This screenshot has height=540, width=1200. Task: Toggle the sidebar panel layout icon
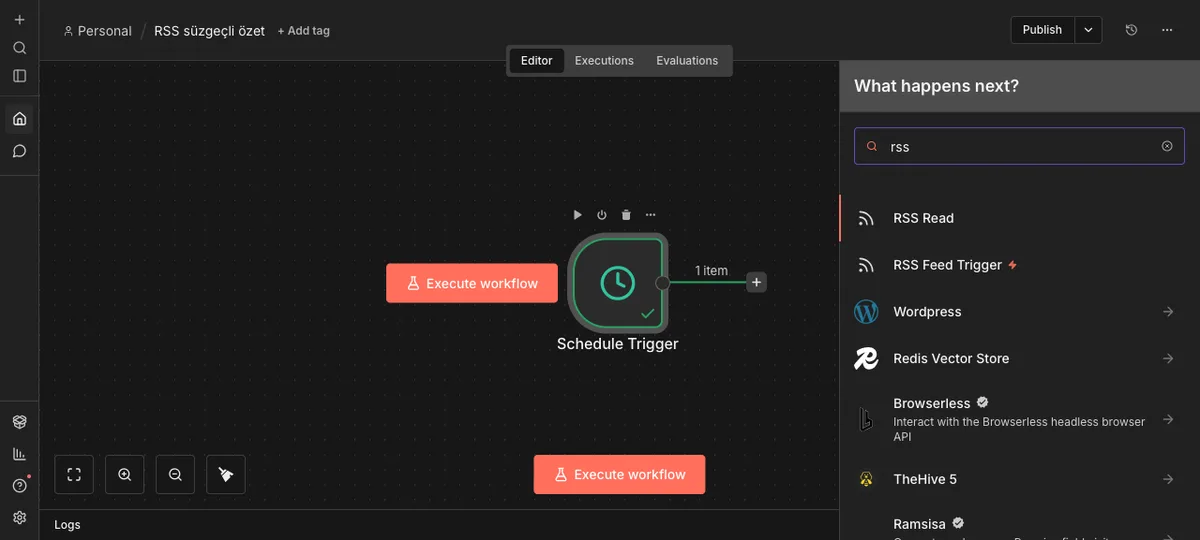point(19,76)
